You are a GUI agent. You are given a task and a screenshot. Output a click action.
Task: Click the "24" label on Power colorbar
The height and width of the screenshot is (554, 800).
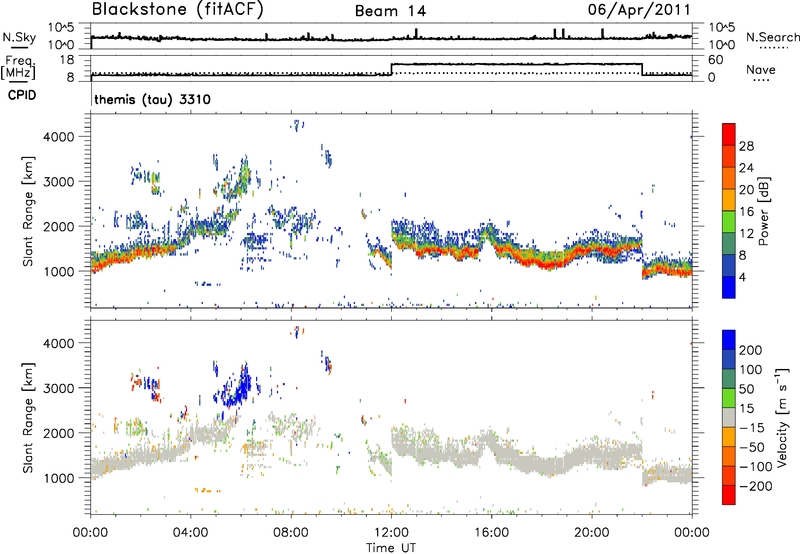click(746, 168)
